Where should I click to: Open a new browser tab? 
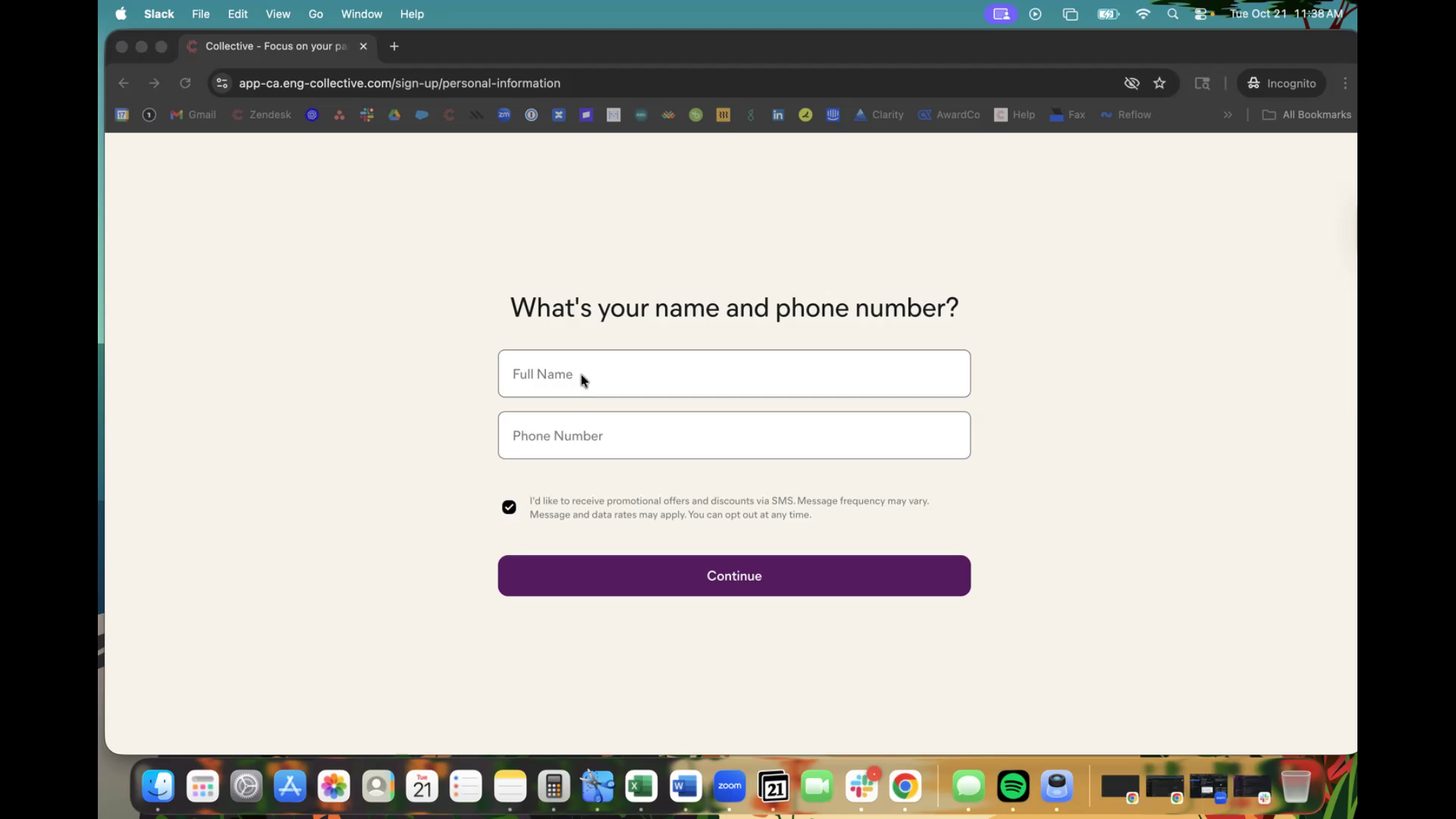point(394,46)
